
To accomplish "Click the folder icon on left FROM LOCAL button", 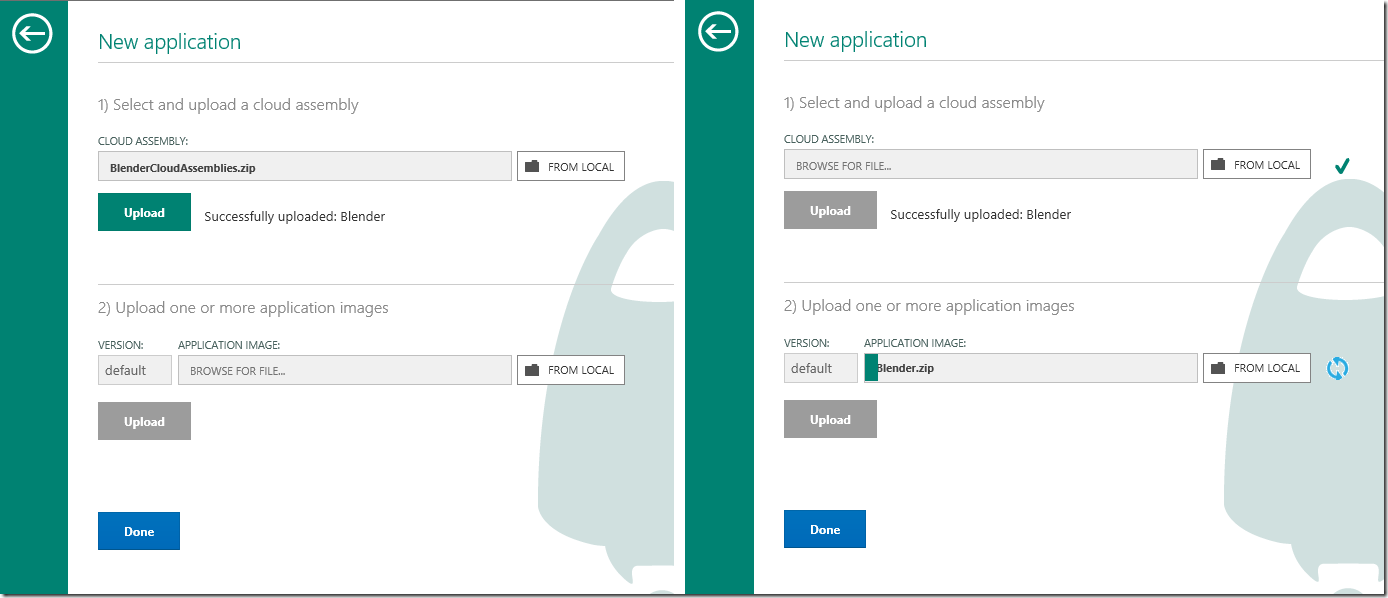I will pos(532,165).
